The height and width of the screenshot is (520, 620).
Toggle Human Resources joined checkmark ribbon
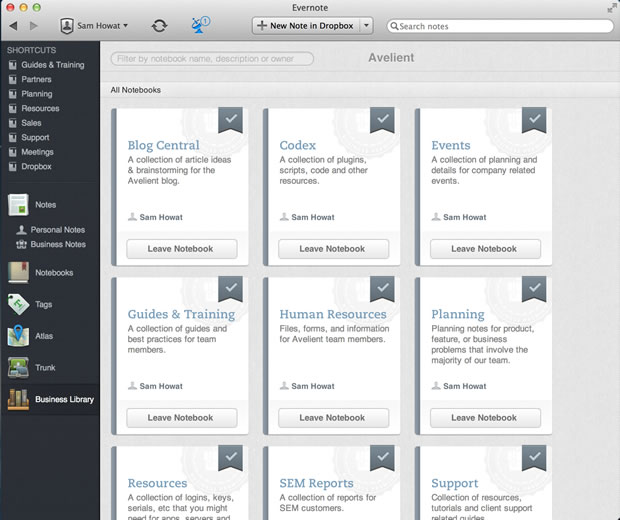coord(382,289)
